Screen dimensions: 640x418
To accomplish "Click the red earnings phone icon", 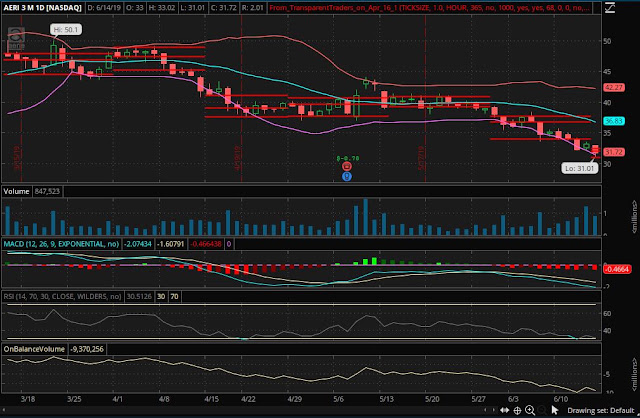I will [x=347, y=166].
